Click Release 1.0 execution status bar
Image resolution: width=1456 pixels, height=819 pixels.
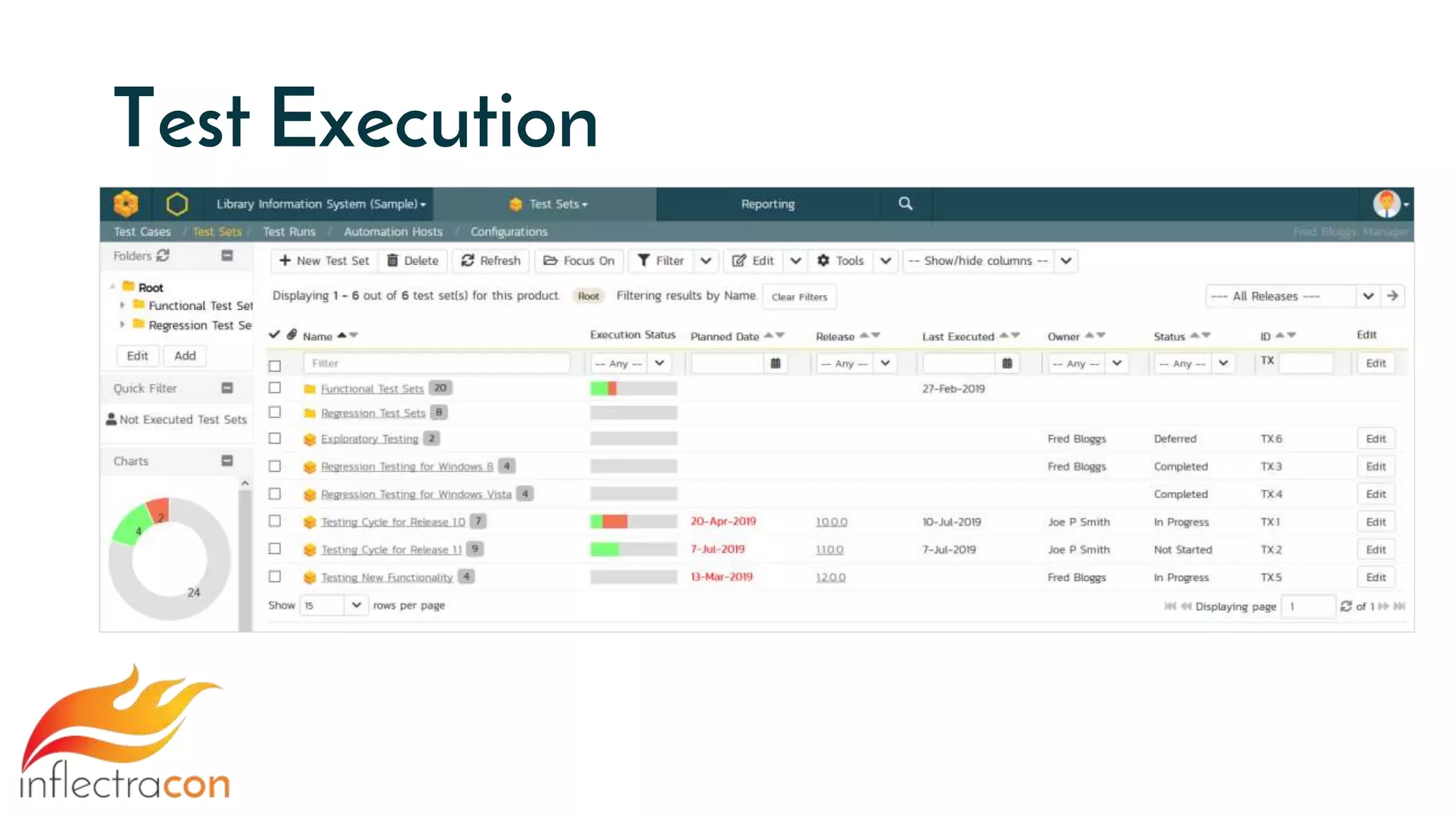[x=633, y=522]
